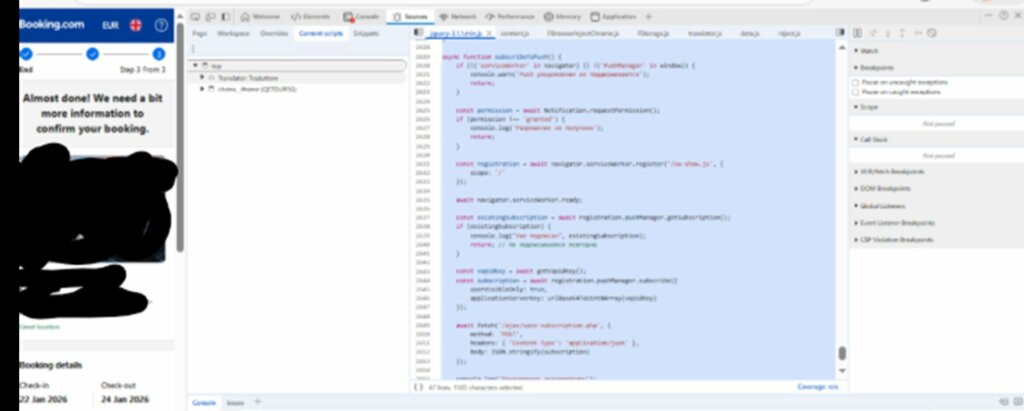
Task: Click deactivate breakpoints icon in debugger toolbar
Action: 931,33
